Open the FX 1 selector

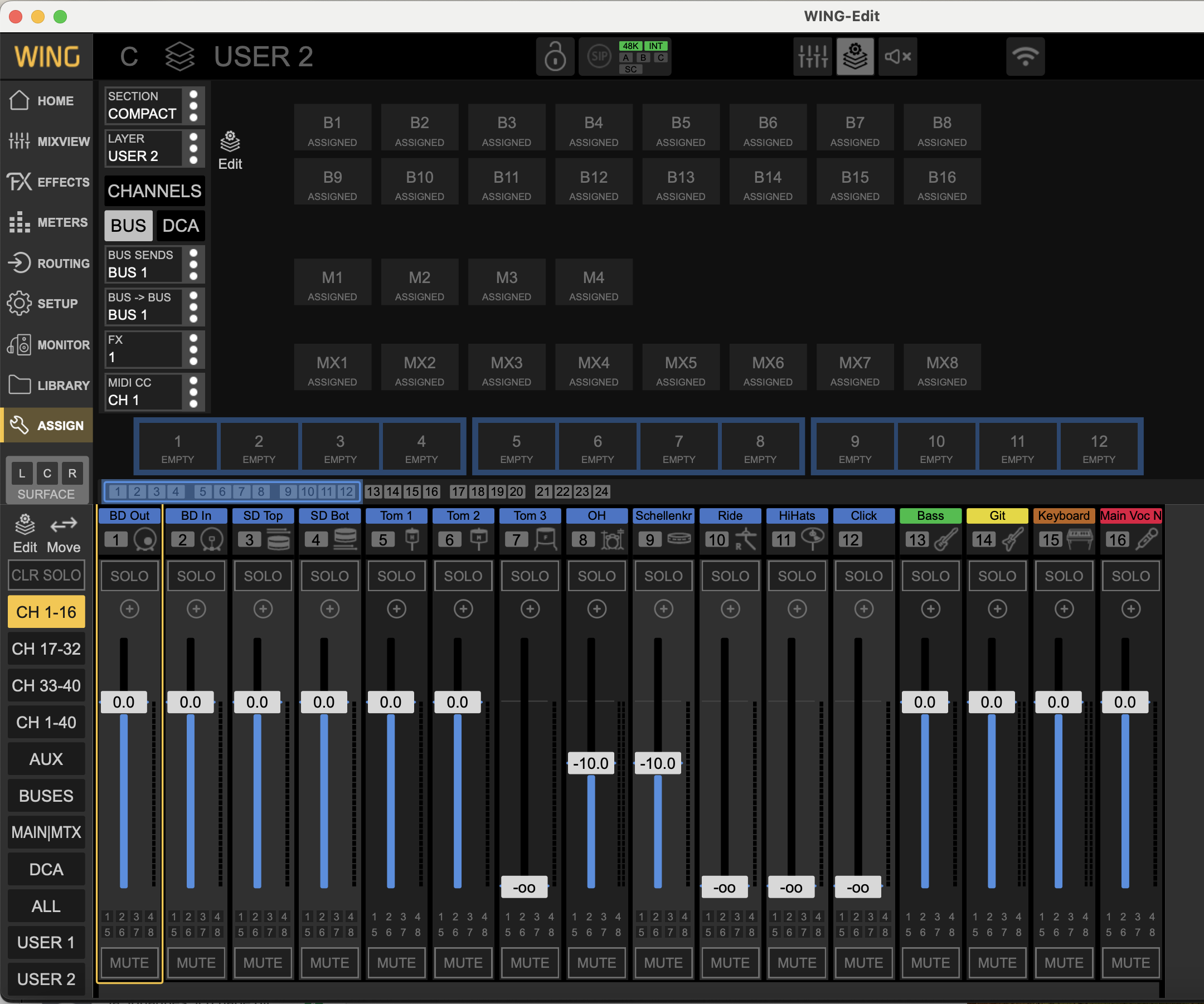pos(154,348)
